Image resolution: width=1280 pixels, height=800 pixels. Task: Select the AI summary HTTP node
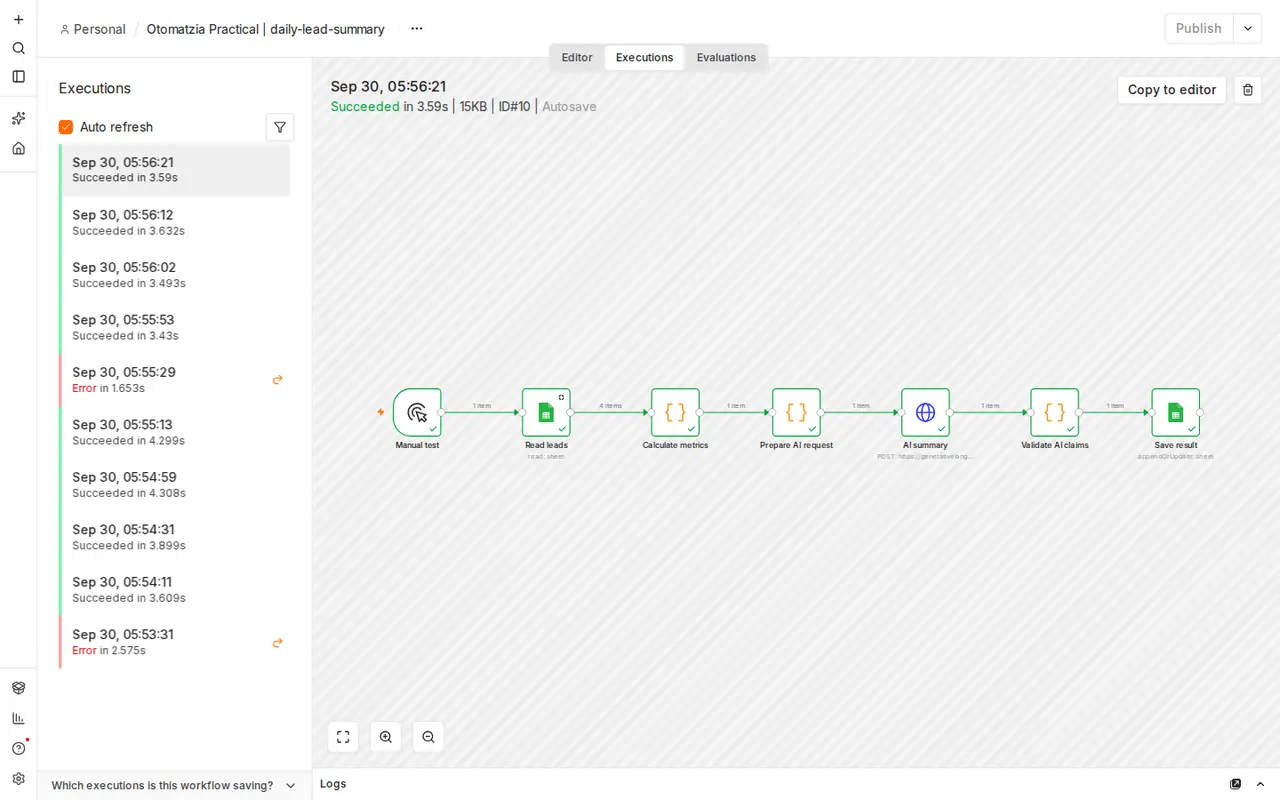click(925, 412)
